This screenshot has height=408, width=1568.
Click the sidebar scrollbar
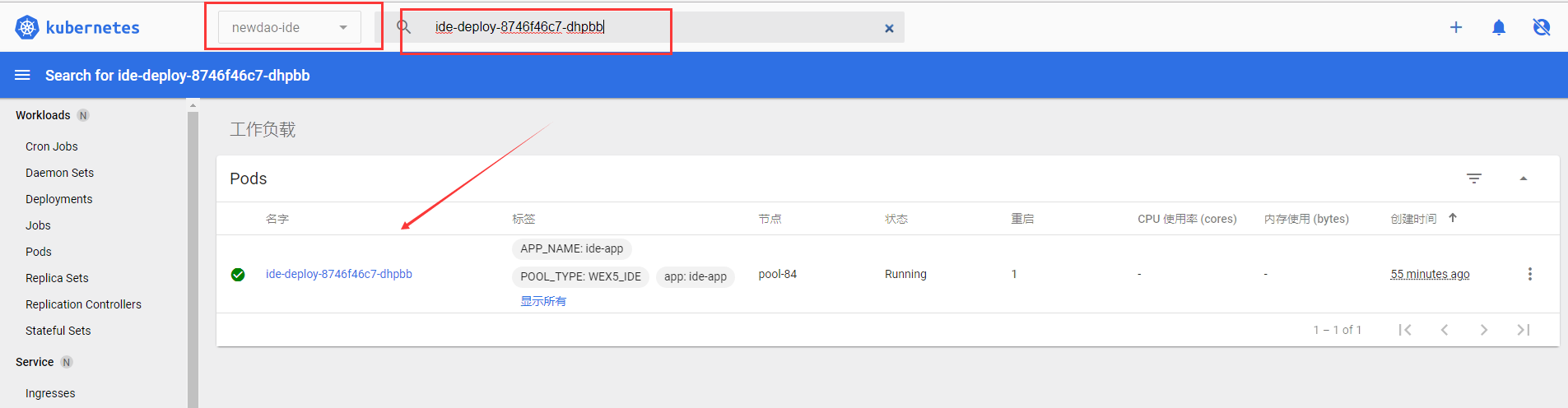point(193,247)
